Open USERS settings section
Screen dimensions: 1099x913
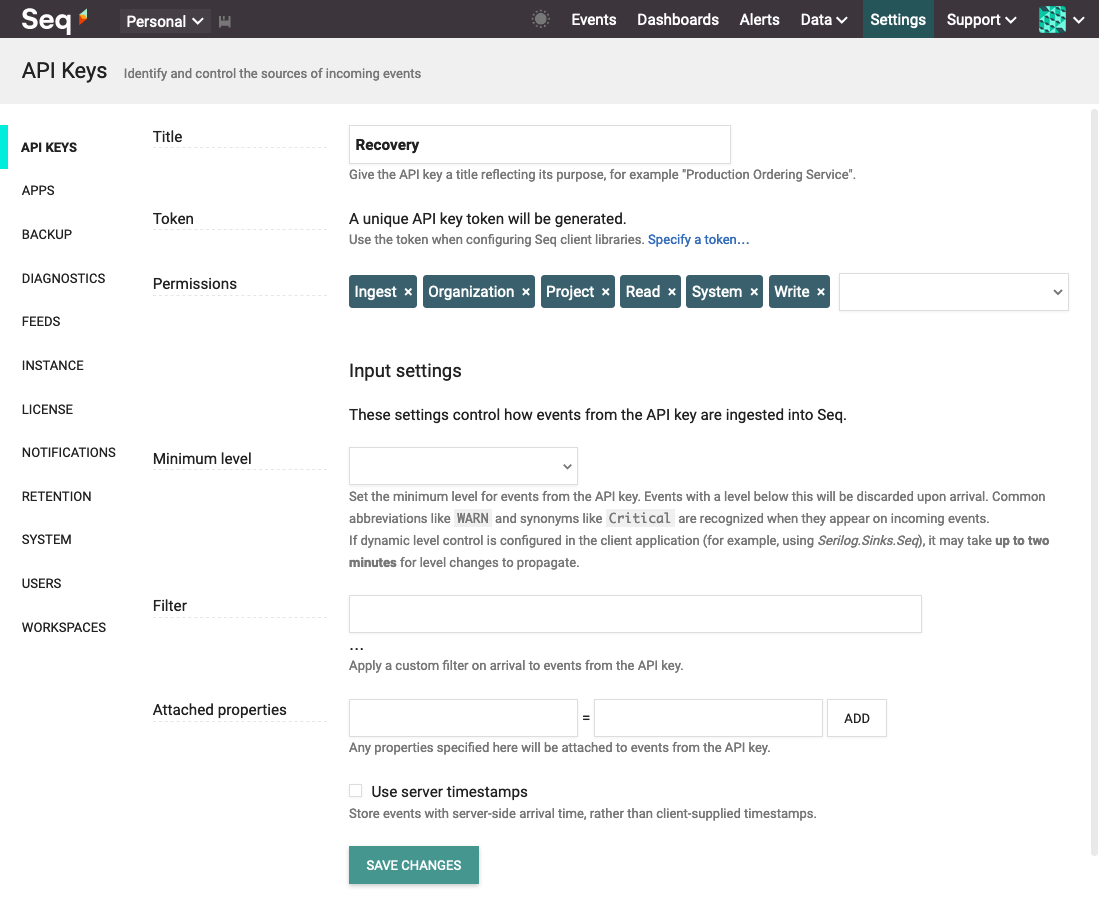pos(41,584)
